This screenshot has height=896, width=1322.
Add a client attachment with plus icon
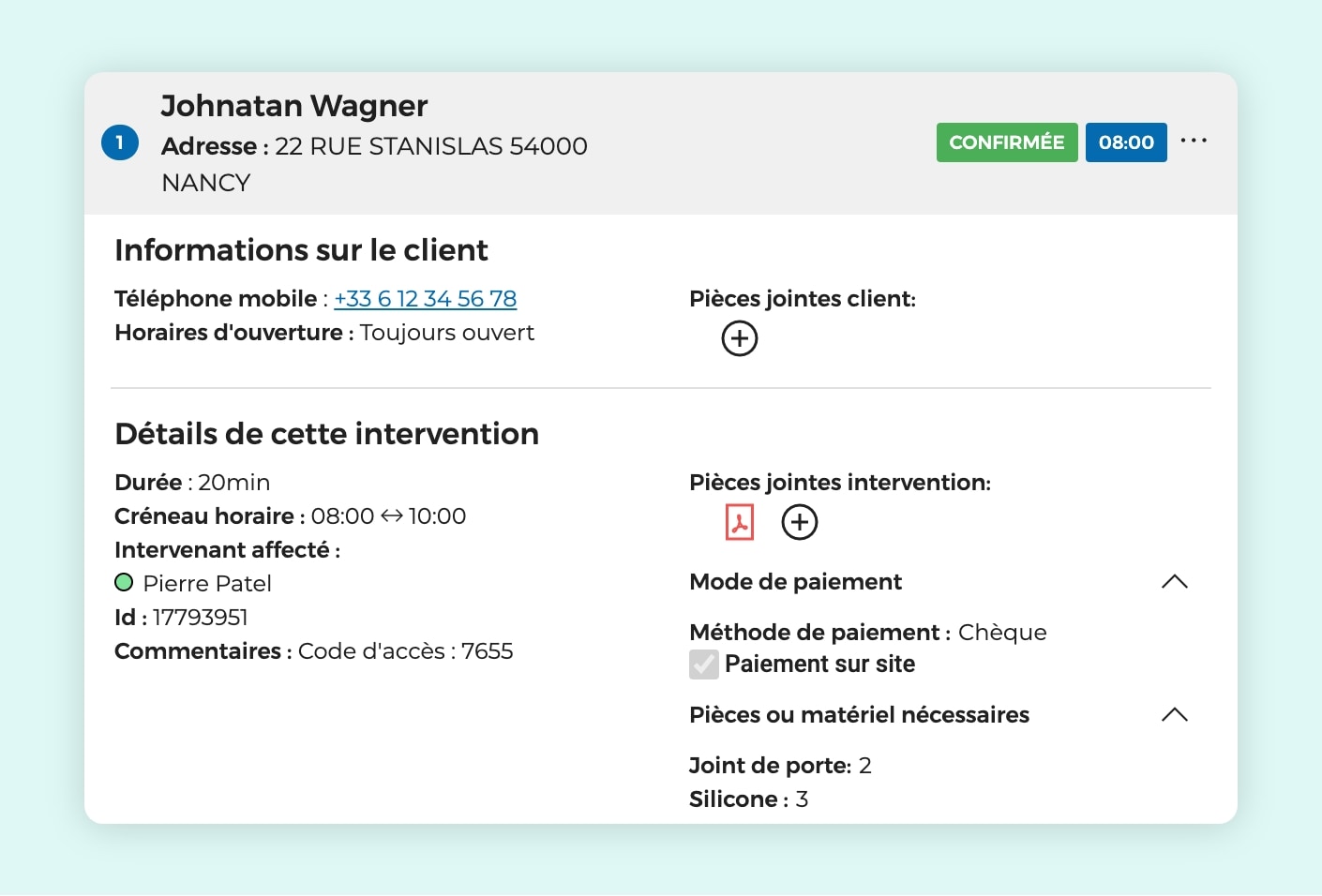(739, 338)
